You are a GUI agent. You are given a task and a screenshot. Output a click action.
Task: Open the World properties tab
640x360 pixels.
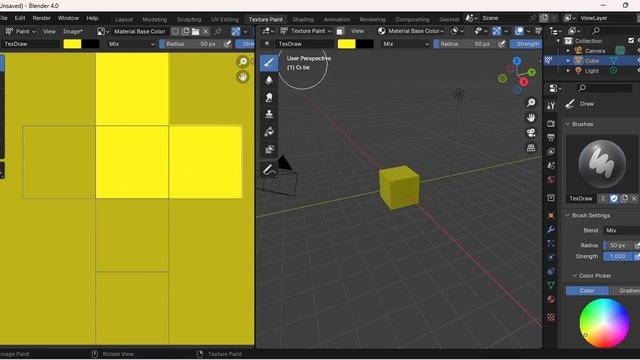coord(551,180)
